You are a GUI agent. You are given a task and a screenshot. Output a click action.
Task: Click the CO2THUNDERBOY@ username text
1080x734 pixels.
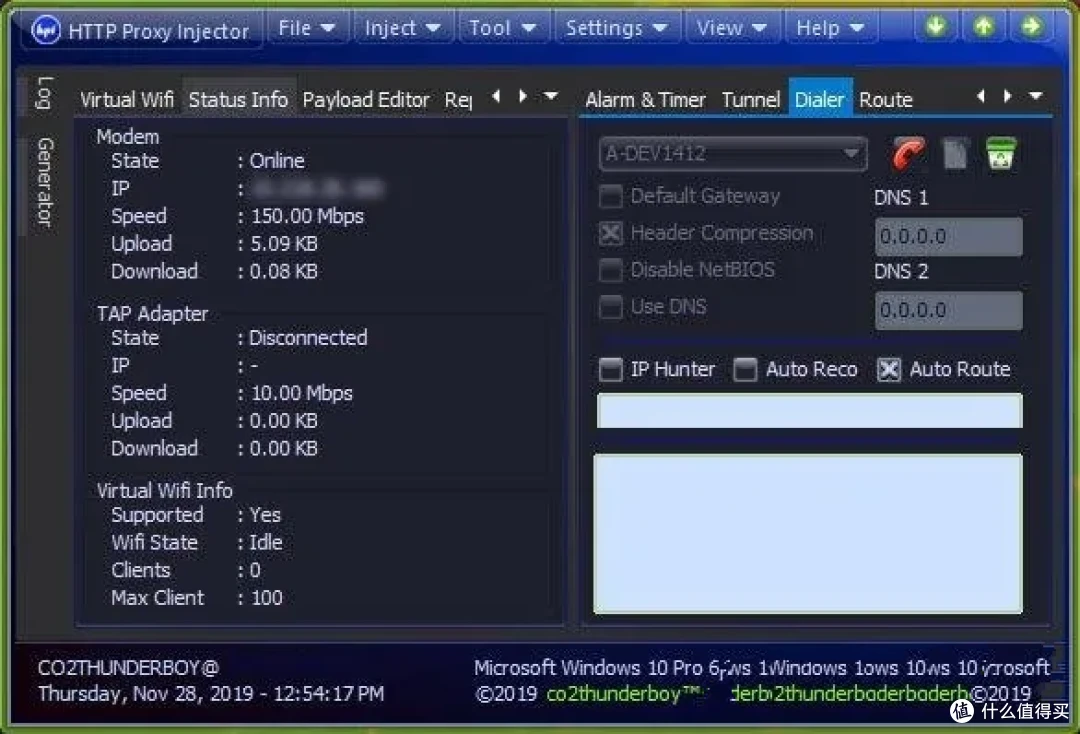128,668
